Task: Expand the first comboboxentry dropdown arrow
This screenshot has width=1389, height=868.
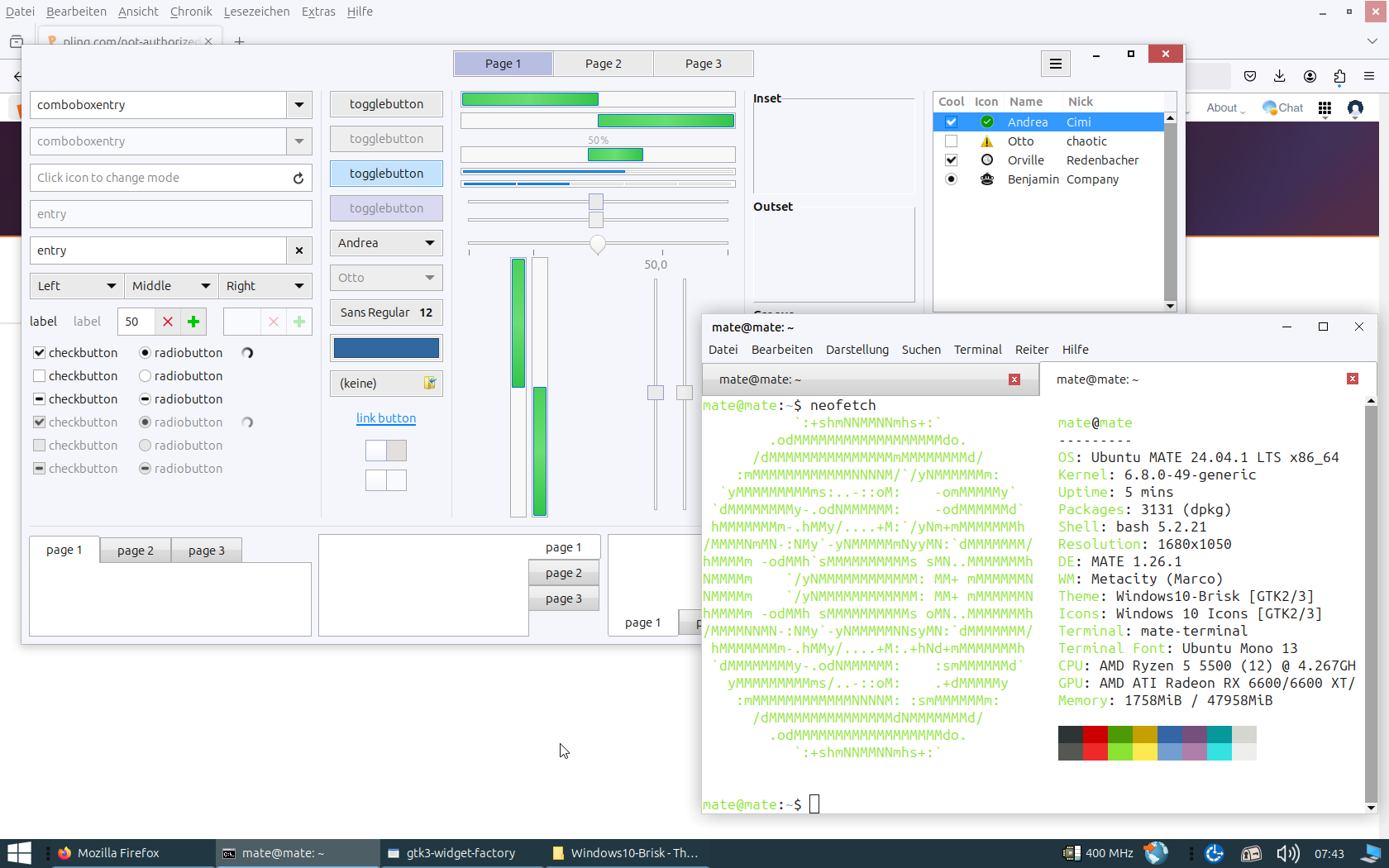Action: coord(299,105)
